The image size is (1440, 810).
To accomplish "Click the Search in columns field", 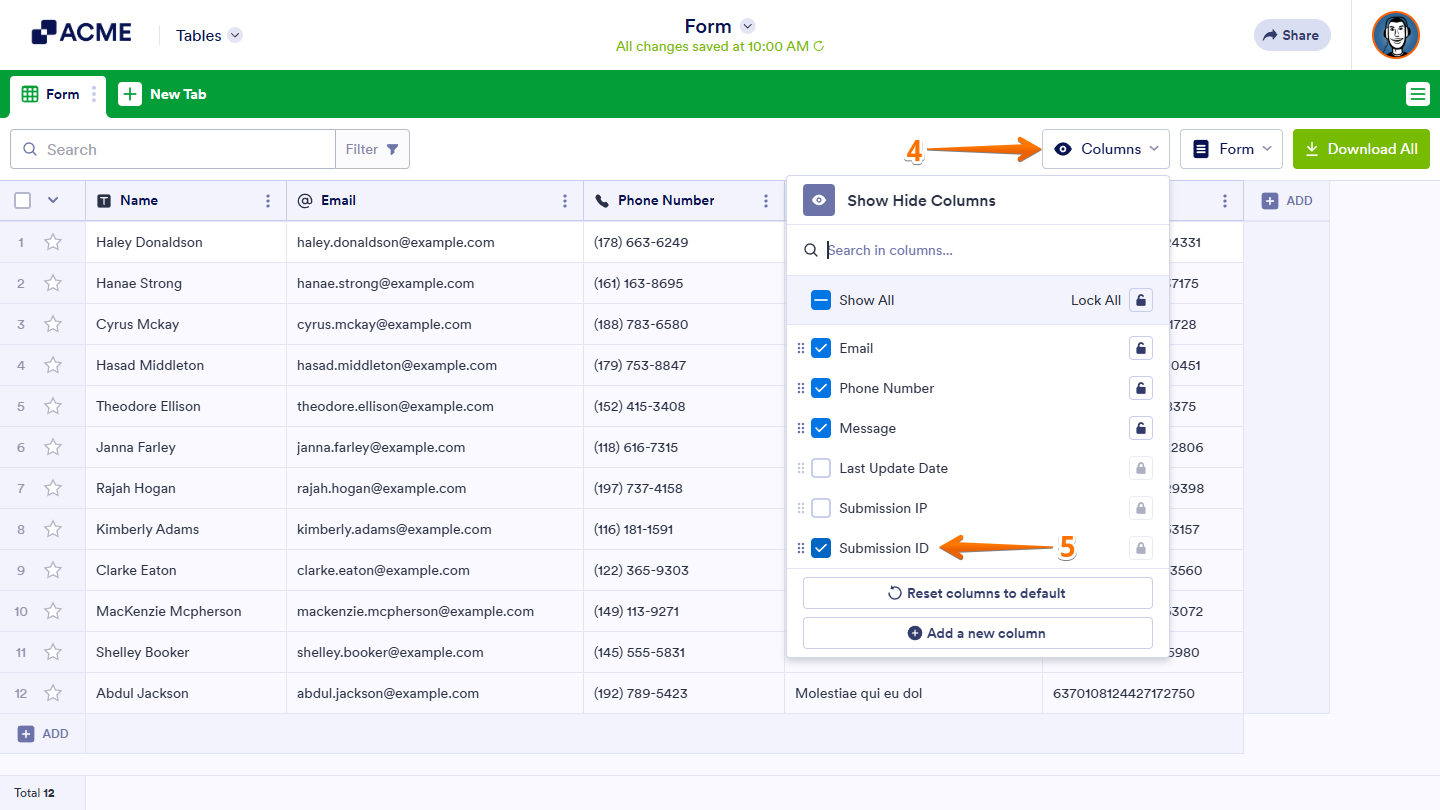I will click(x=990, y=250).
